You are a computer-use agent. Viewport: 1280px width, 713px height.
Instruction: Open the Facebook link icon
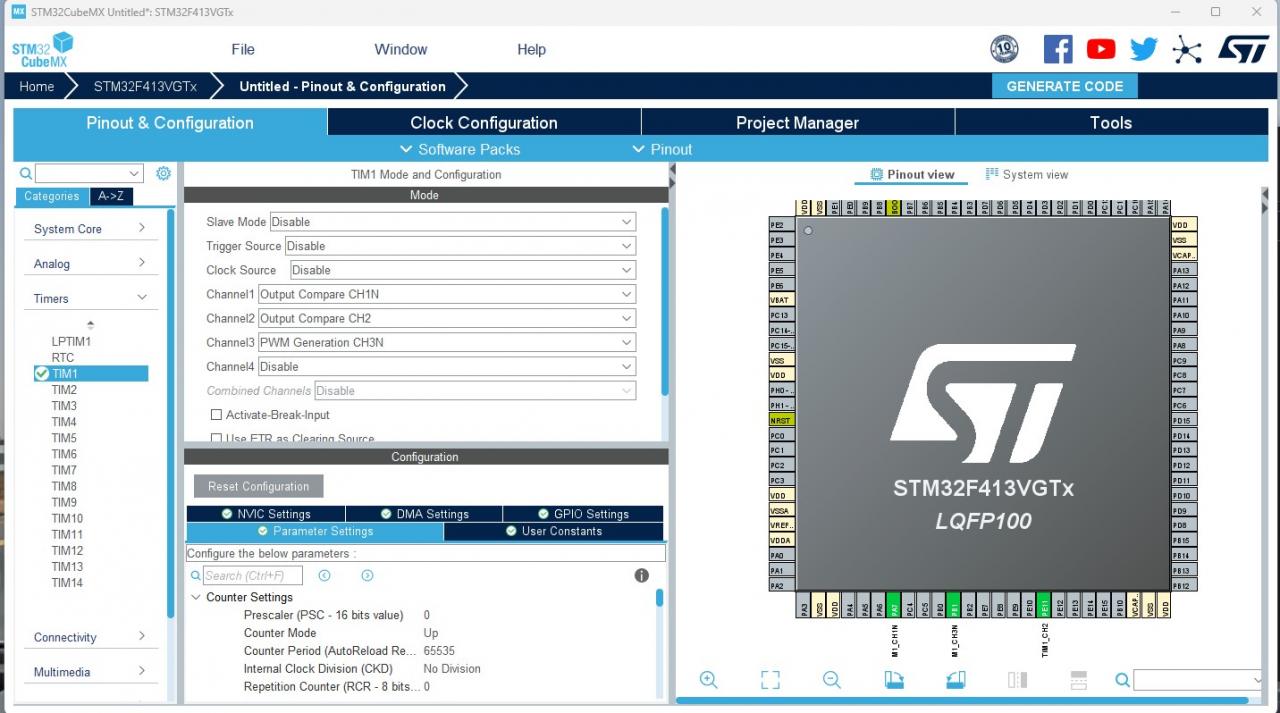pyautogui.click(x=1058, y=49)
